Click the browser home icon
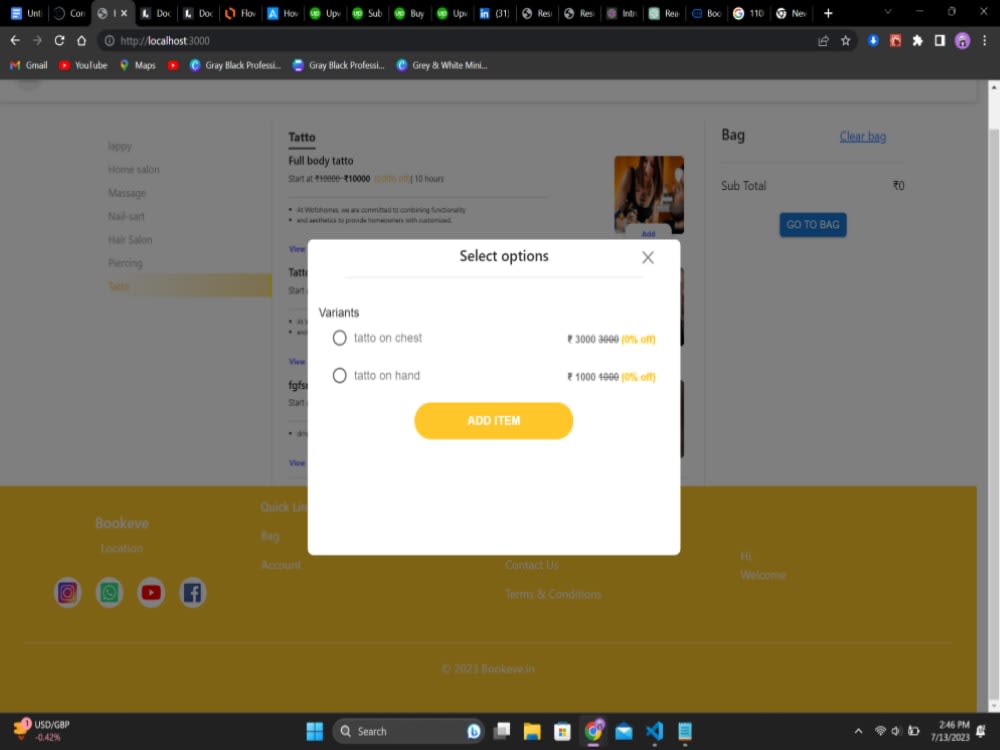This screenshot has height=750, width=1000. coord(82,41)
